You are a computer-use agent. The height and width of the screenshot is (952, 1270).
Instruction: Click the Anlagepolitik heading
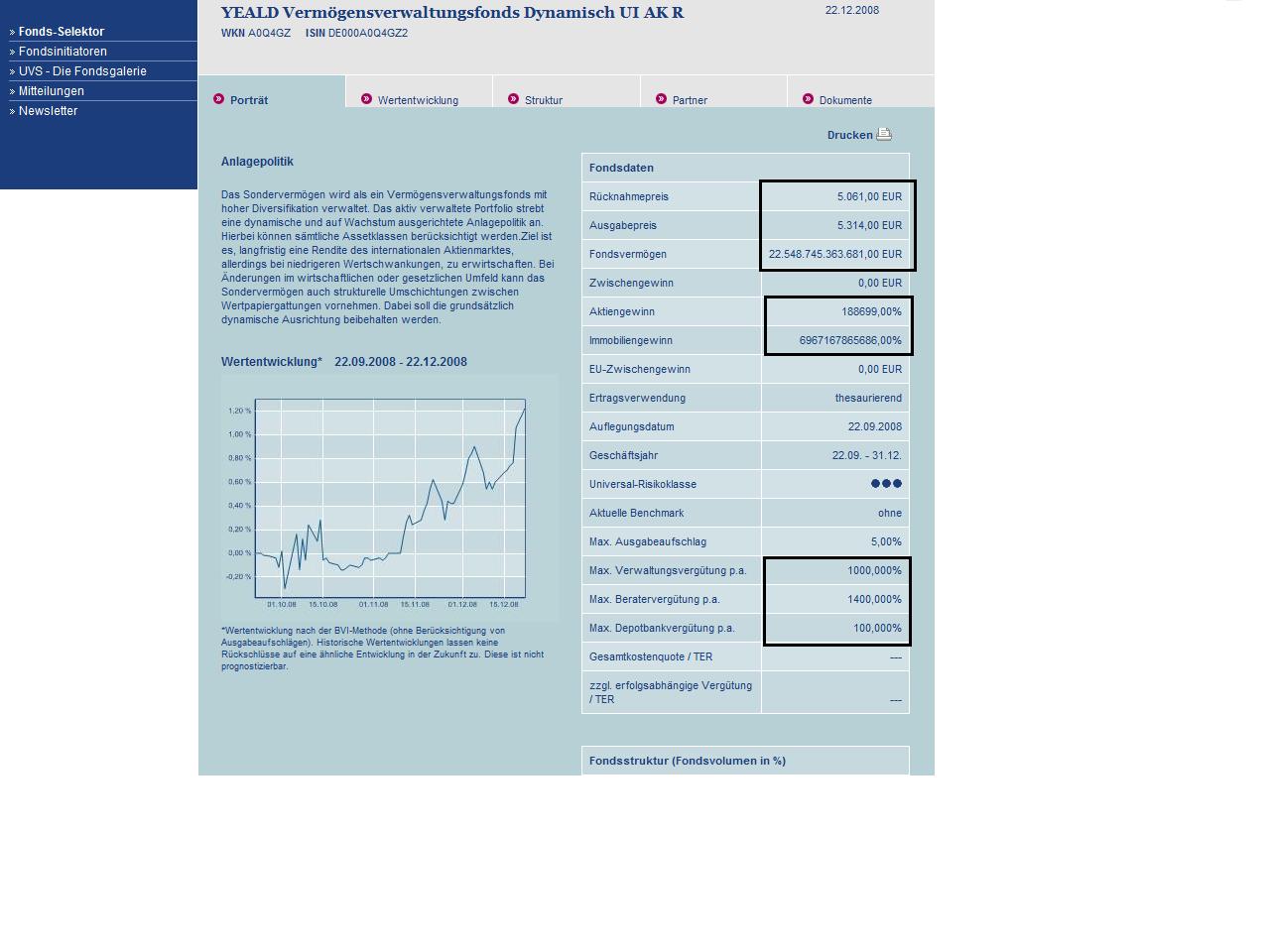257,162
